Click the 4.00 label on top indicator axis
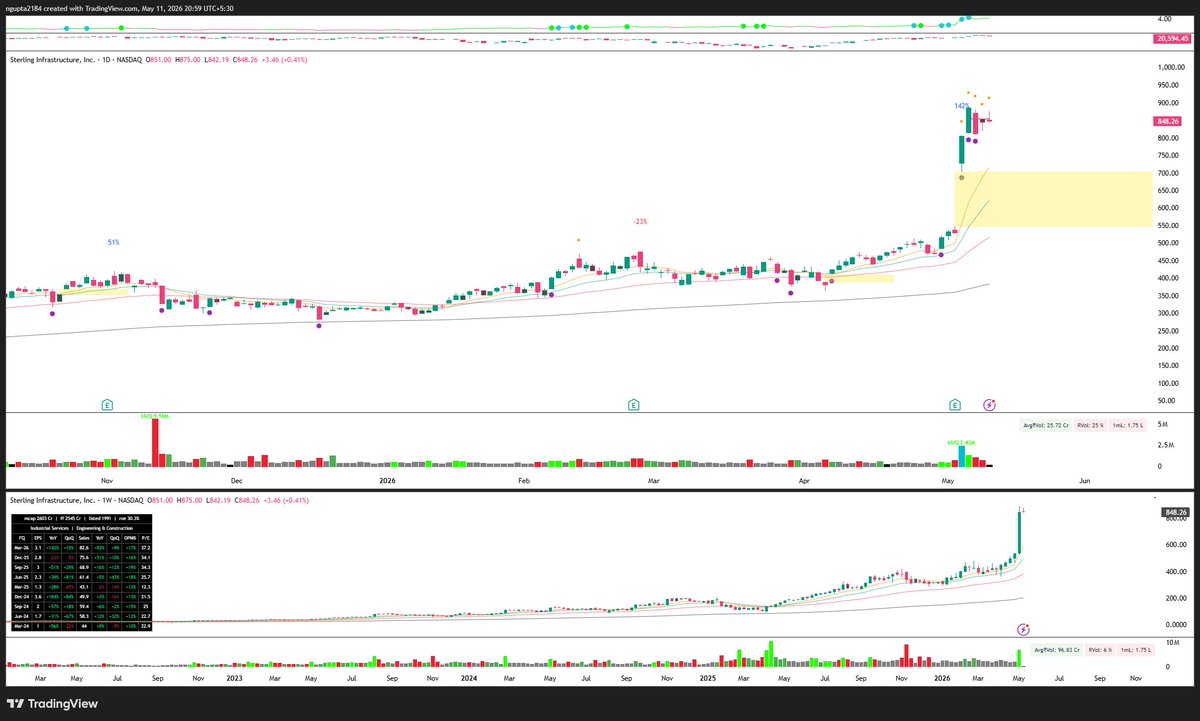1200x721 pixels. pos(1163,19)
